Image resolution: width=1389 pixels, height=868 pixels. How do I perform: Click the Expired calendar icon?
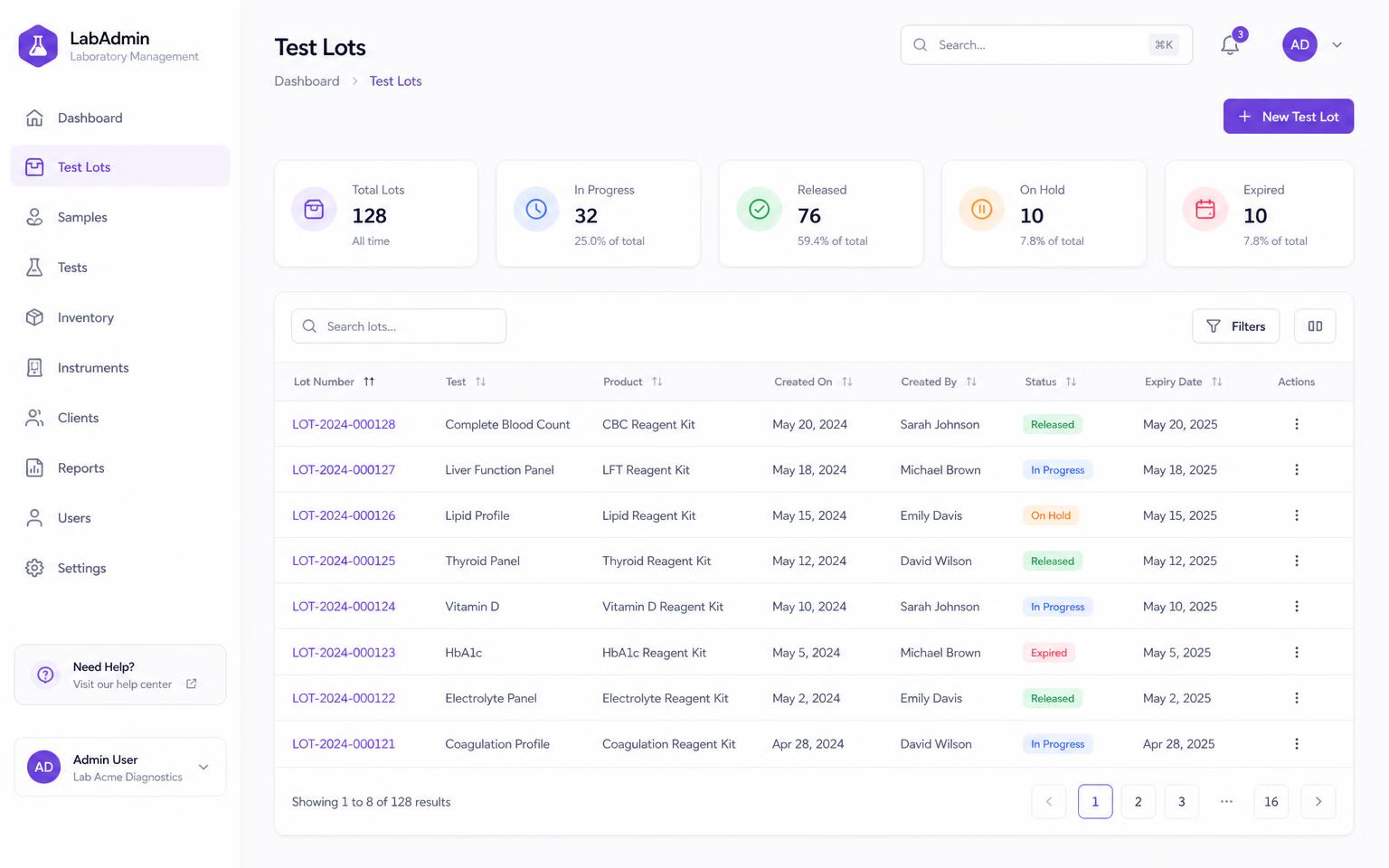click(1205, 210)
